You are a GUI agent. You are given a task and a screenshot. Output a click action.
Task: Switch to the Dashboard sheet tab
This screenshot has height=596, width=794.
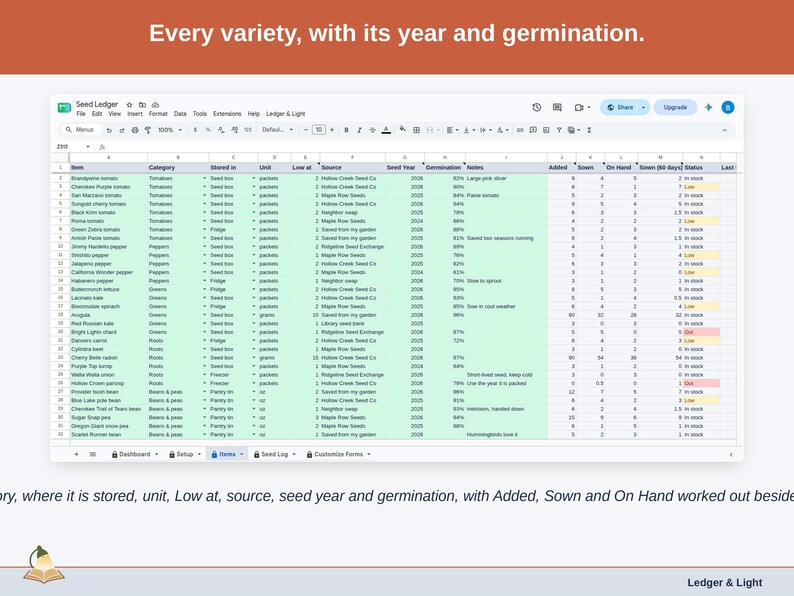135,454
